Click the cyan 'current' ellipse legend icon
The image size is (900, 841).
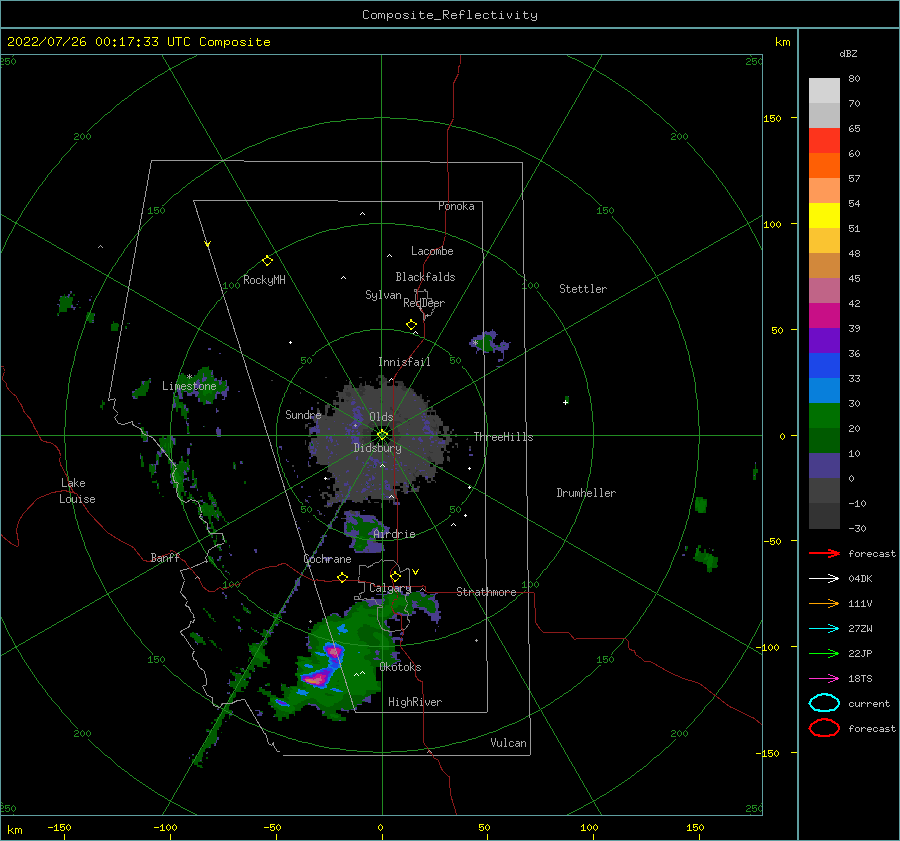[x=824, y=703]
